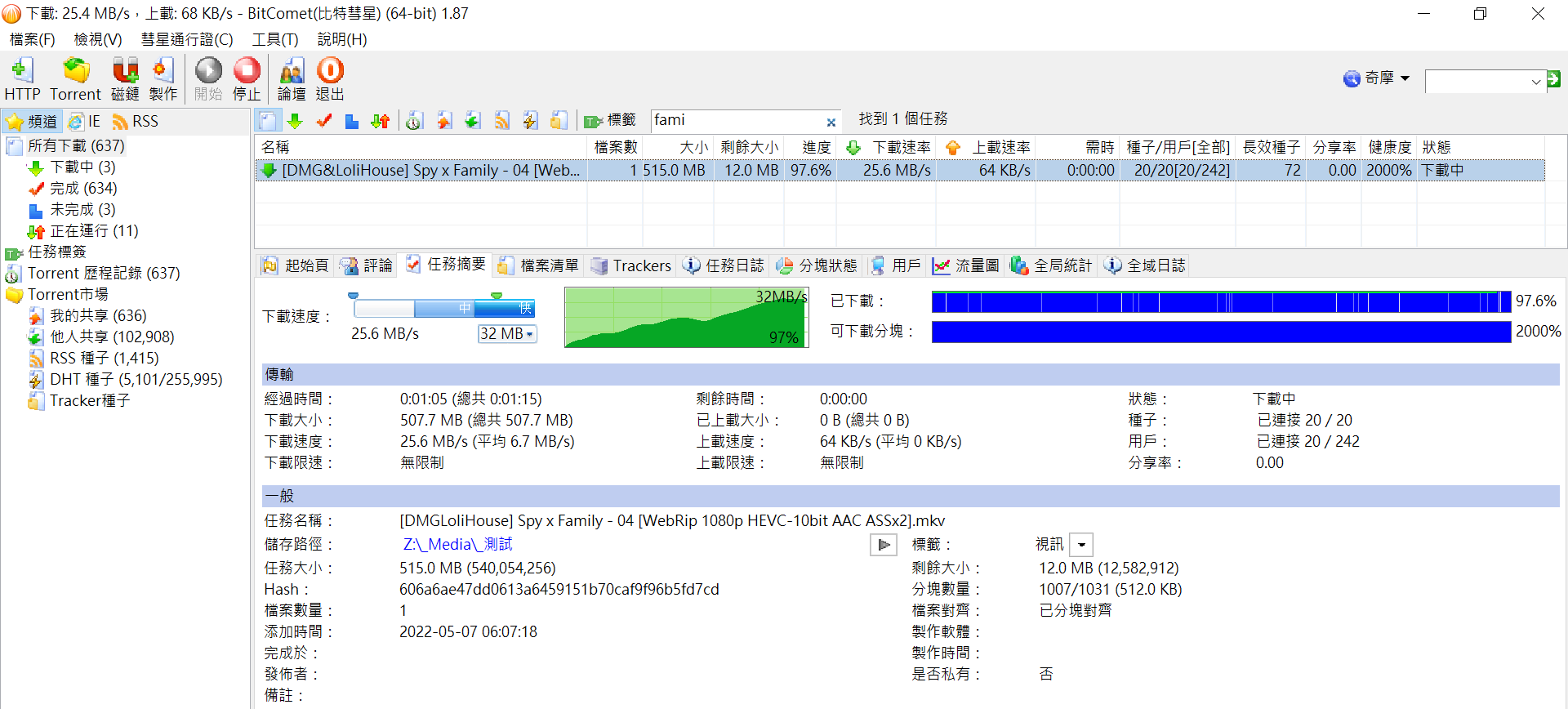Open Tracker種子 item

[90, 400]
